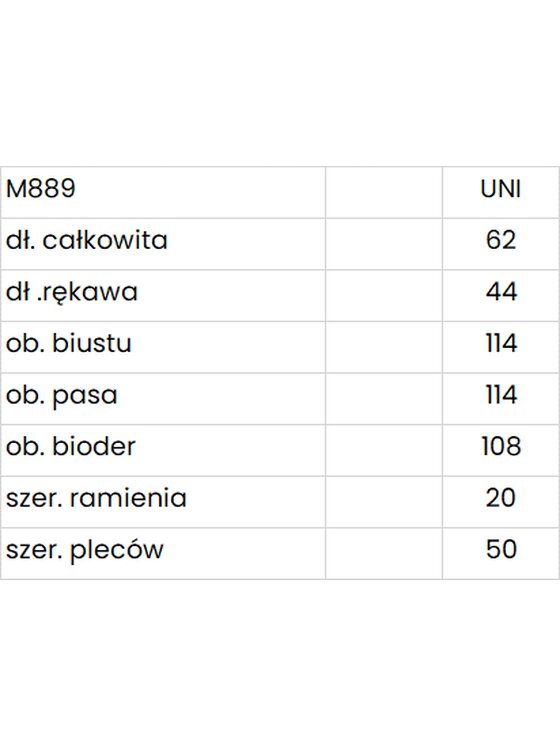Click empty middle cell in ob. bioder row
This screenshot has width=560, height=746.
click(x=384, y=450)
